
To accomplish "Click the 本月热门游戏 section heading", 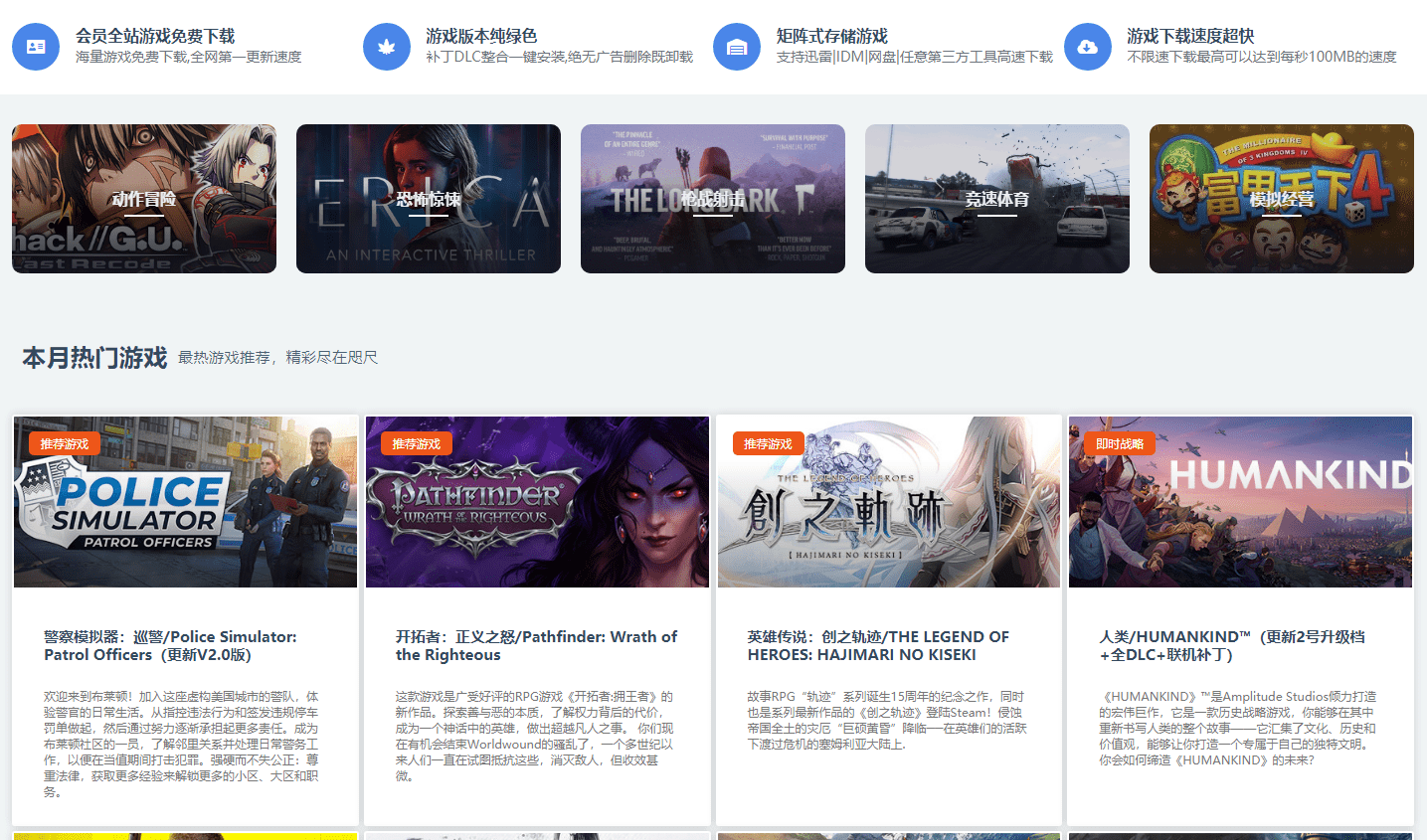I will (x=94, y=357).
